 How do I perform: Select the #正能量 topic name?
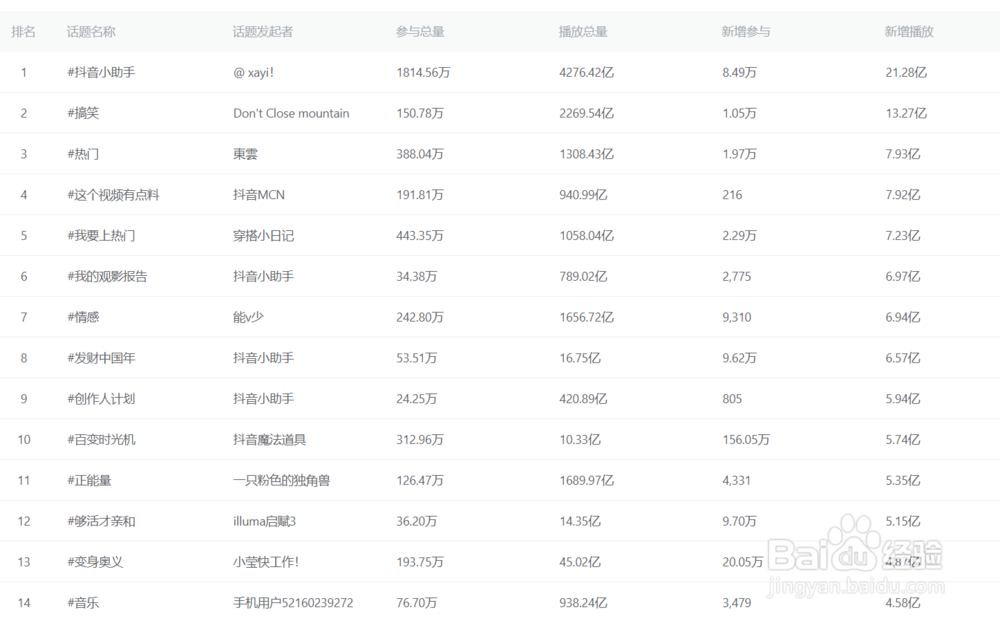(89, 481)
